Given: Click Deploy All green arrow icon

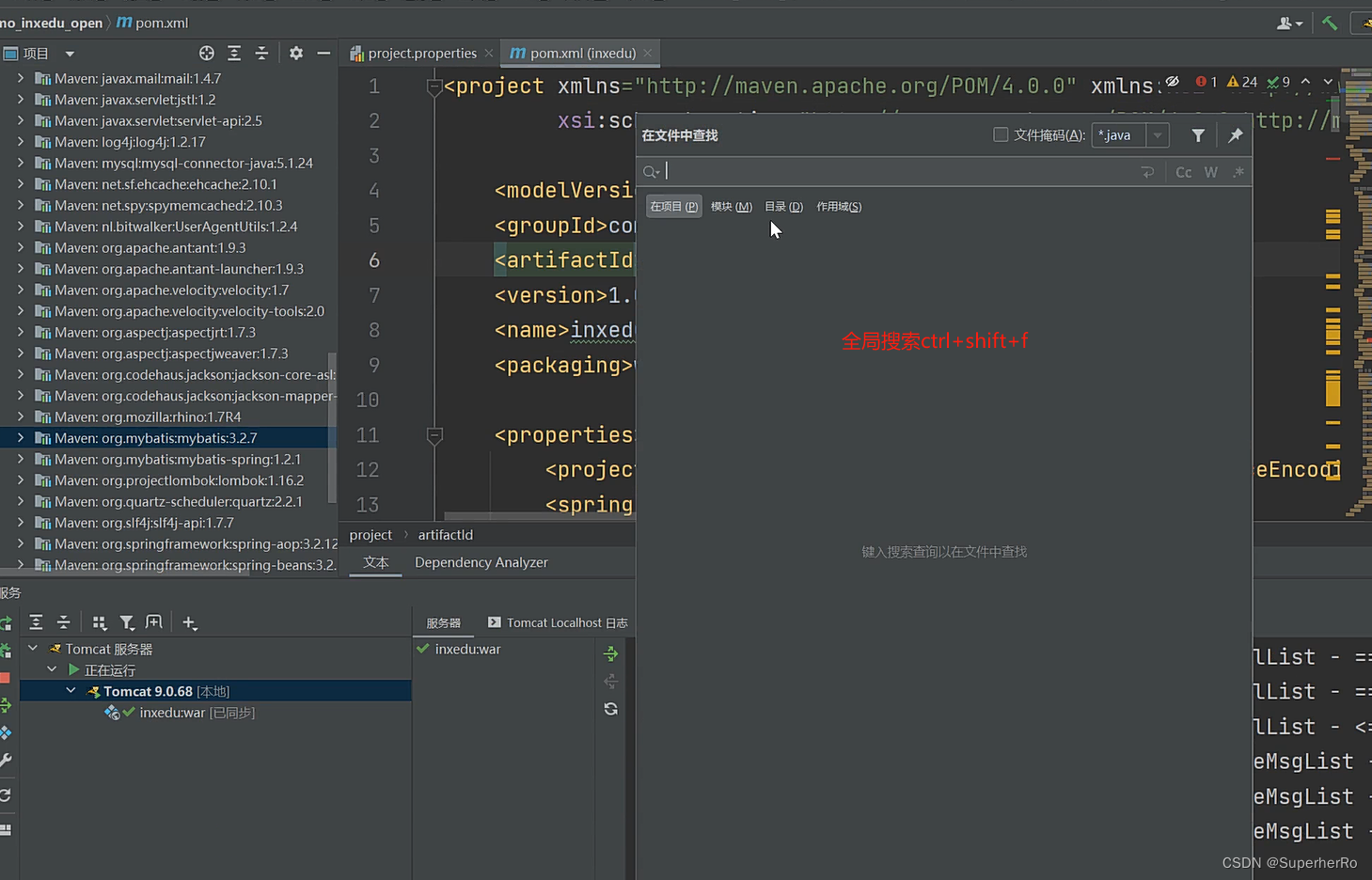Looking at the screenshot, I should (610, 653).
